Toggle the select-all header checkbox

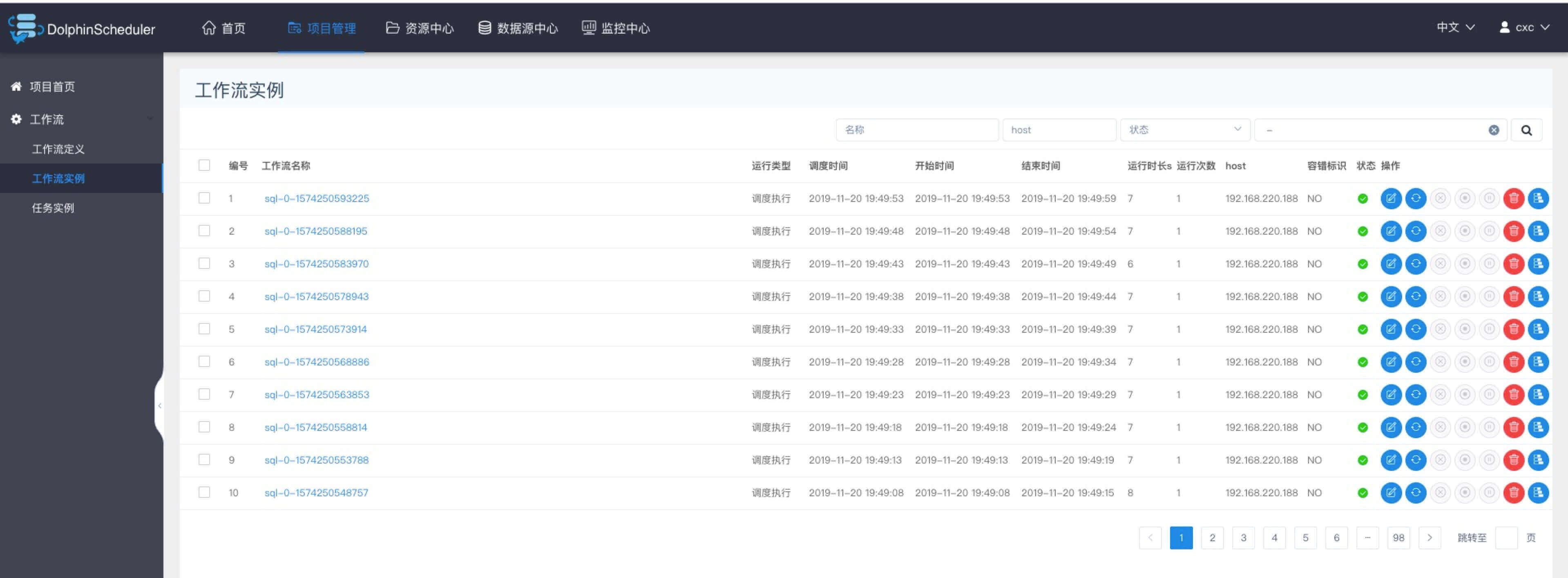click(x=205, y=166)
